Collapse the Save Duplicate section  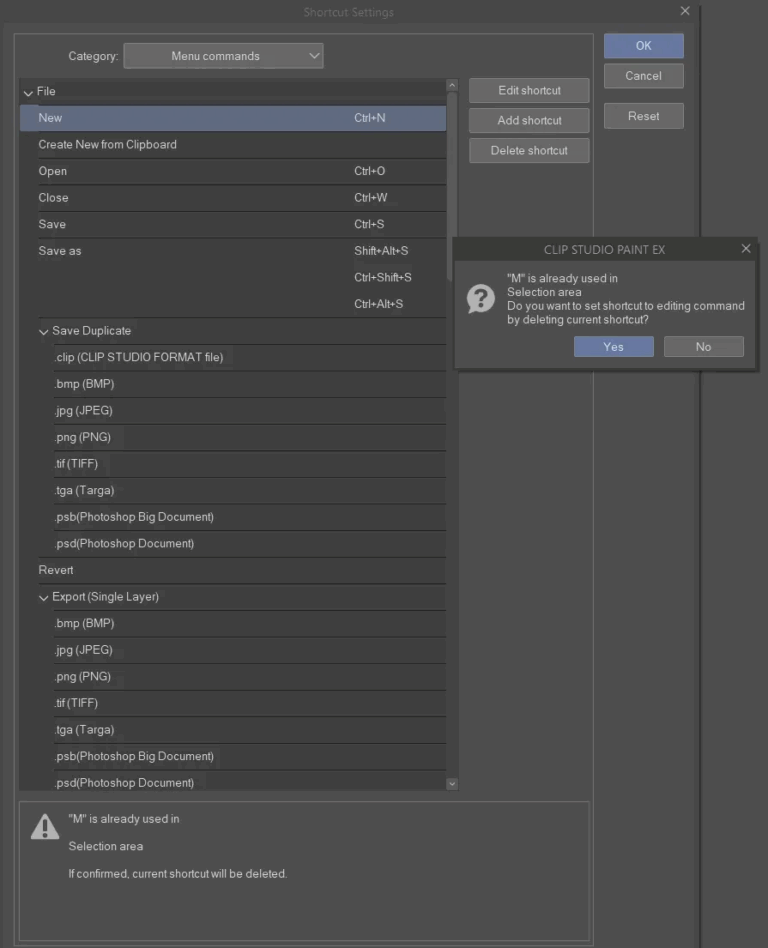click(x=43, y=330)
